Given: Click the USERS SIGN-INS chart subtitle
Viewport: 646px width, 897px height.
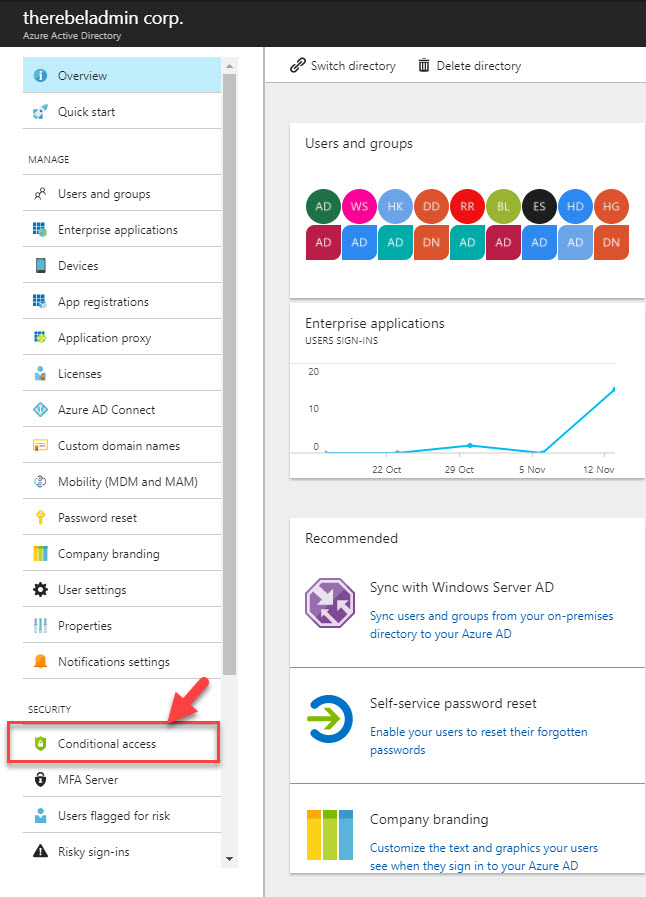Looking at the screenshot, I should point(342,340).
